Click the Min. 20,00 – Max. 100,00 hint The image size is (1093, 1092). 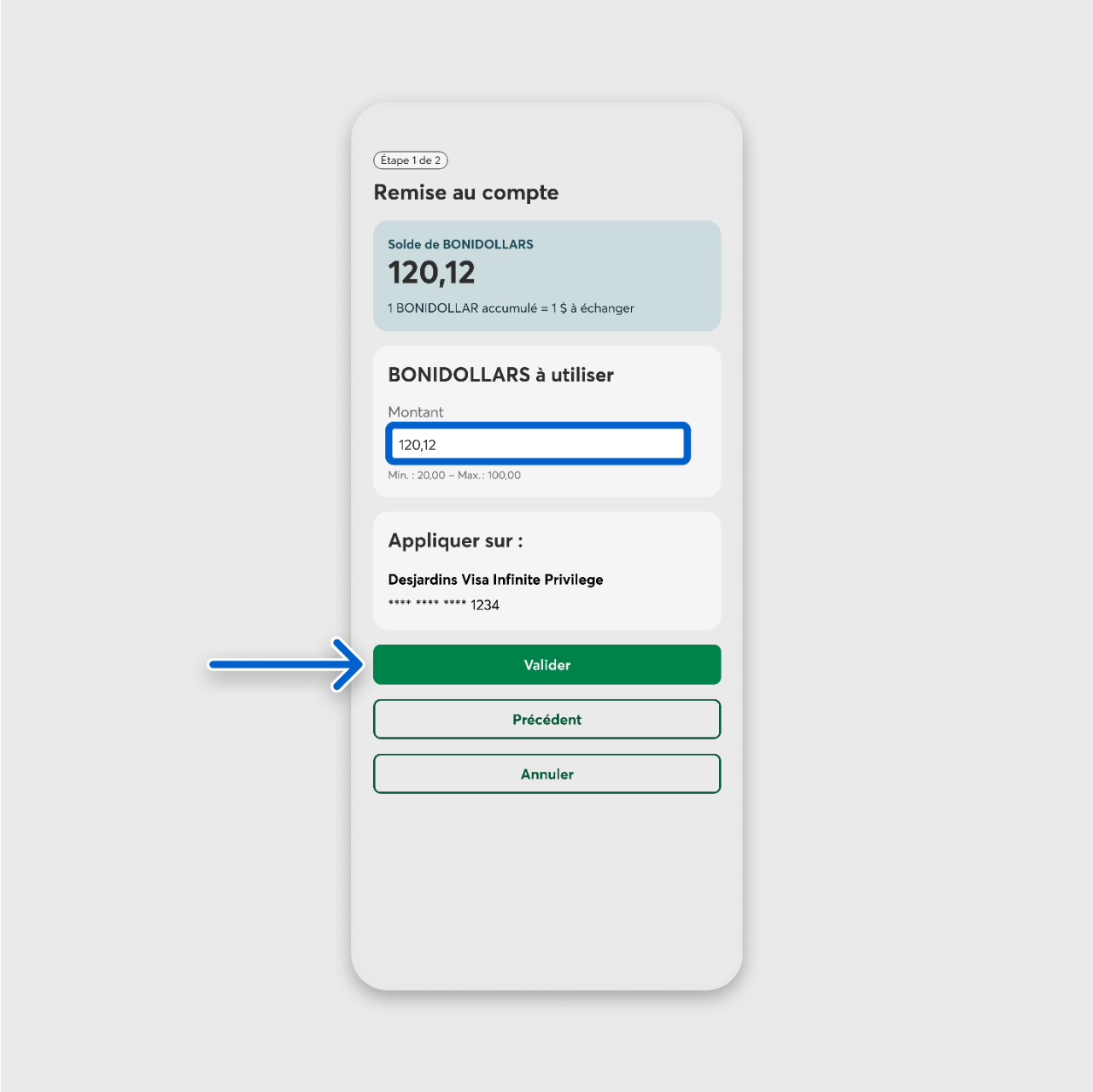click(454, 476)
